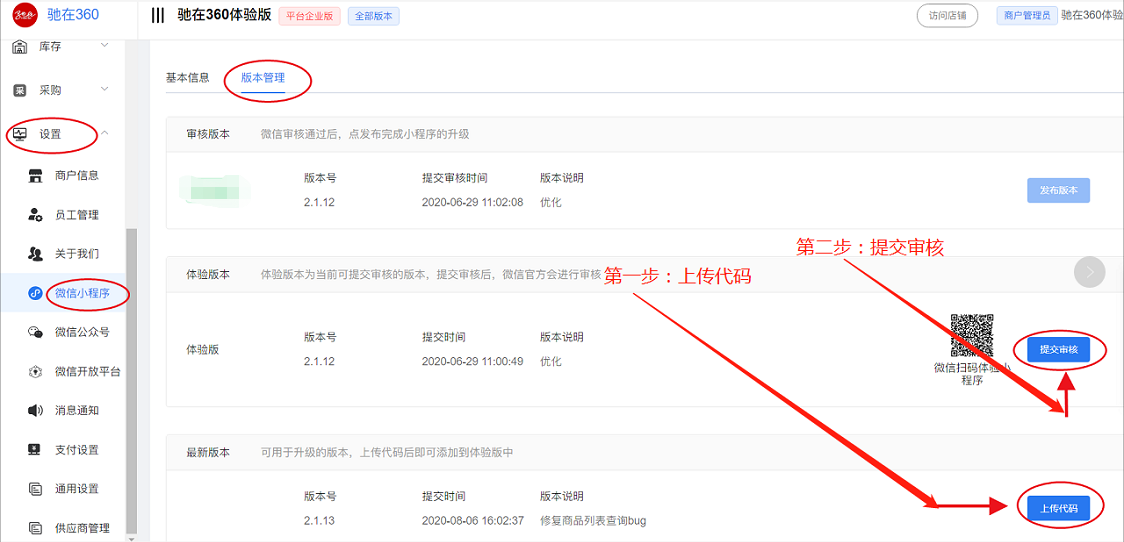Viewport: 1124px width, 542px height.
Task: Click the gray round next-arrow button
Action: 1090,272
